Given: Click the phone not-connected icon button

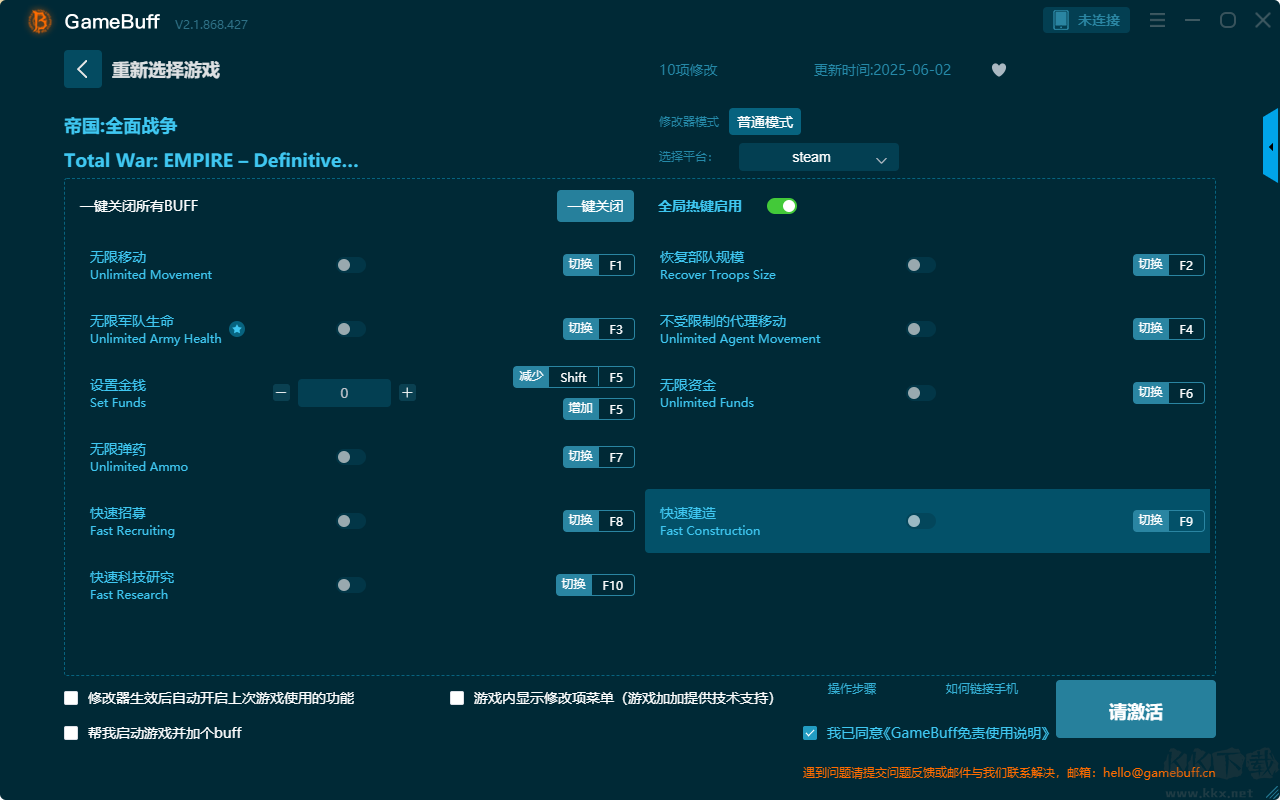Looking at the screenshot, I should pyautogui.click(x=1086, y=20).
